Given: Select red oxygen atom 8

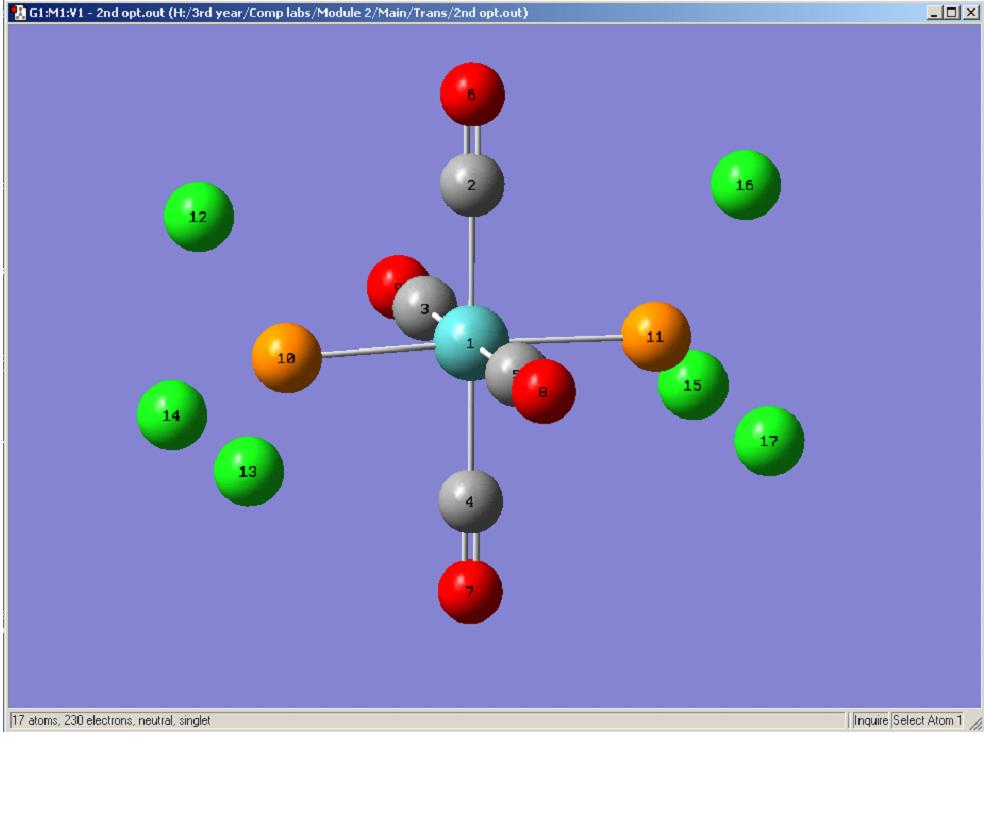Looking at the screenshot, I should coord(543,391).
